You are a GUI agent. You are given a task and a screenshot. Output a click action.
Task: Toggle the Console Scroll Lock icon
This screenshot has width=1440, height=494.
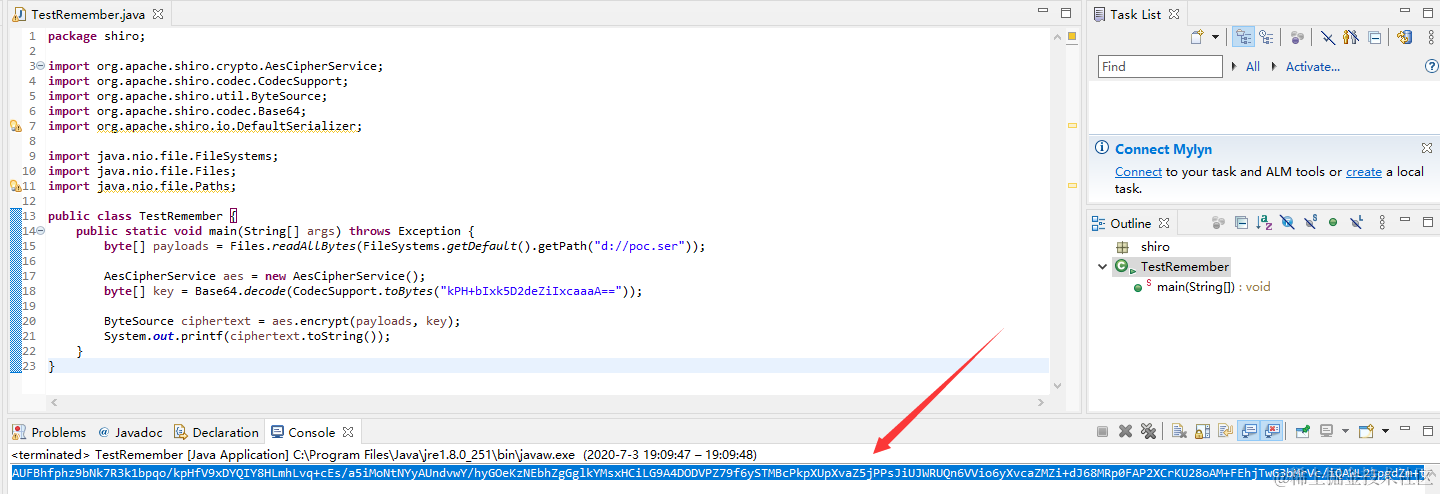coord(1201,431)
